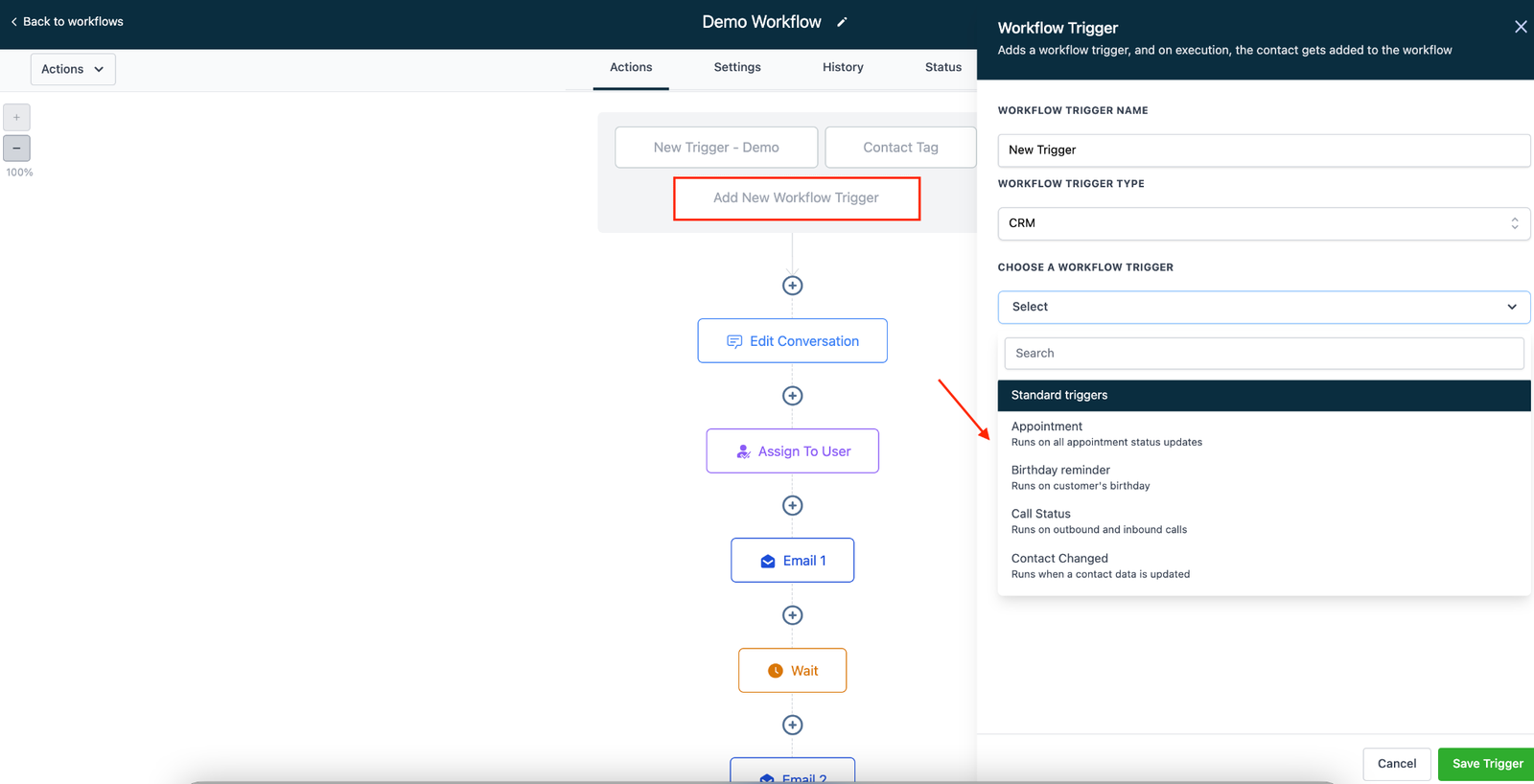1534x784 pixels.
Task: Add a step between Email 1 and Wait
Action: click(x=792, y=615)
